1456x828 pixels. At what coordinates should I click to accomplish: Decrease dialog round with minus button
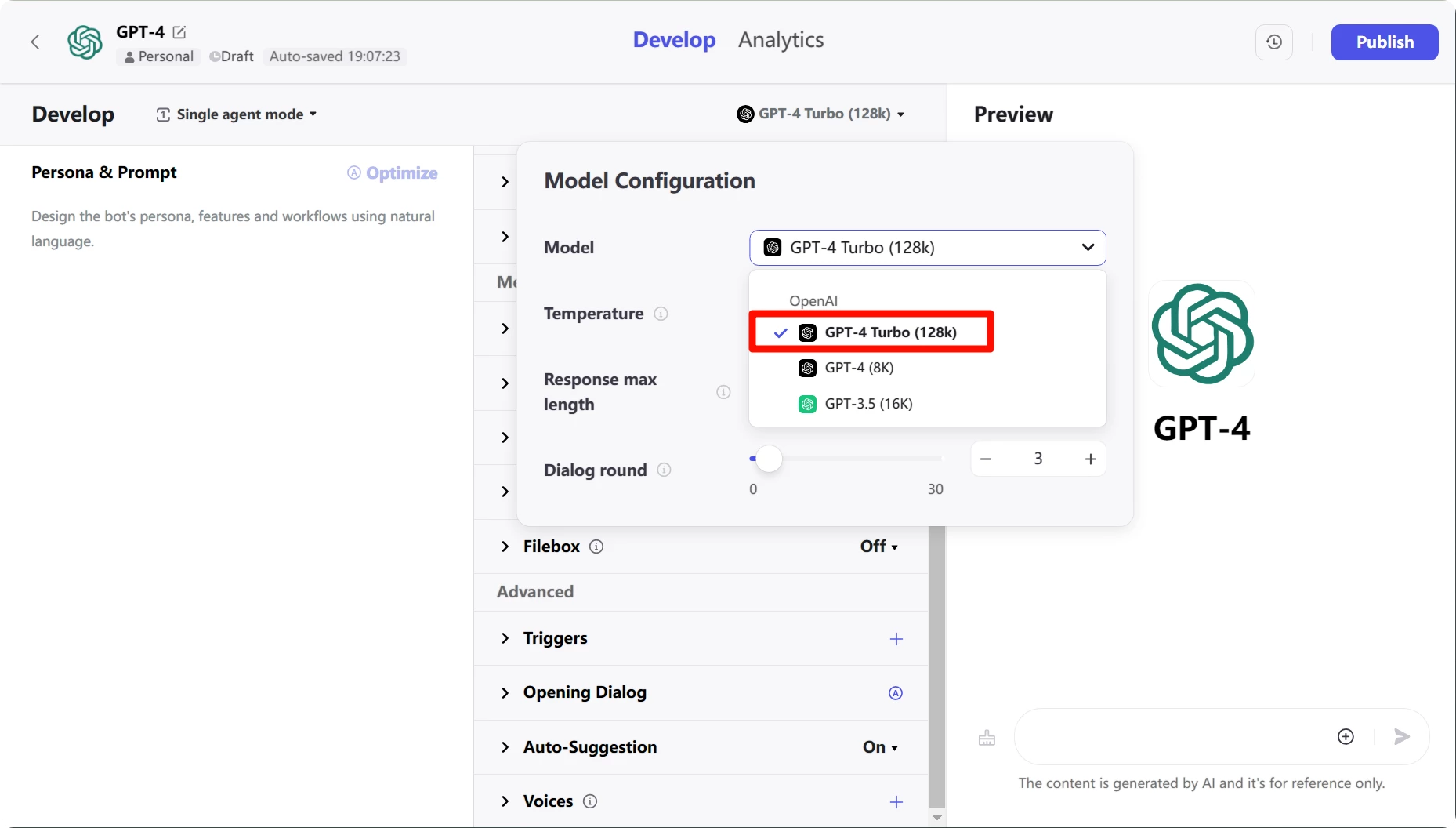987,459
